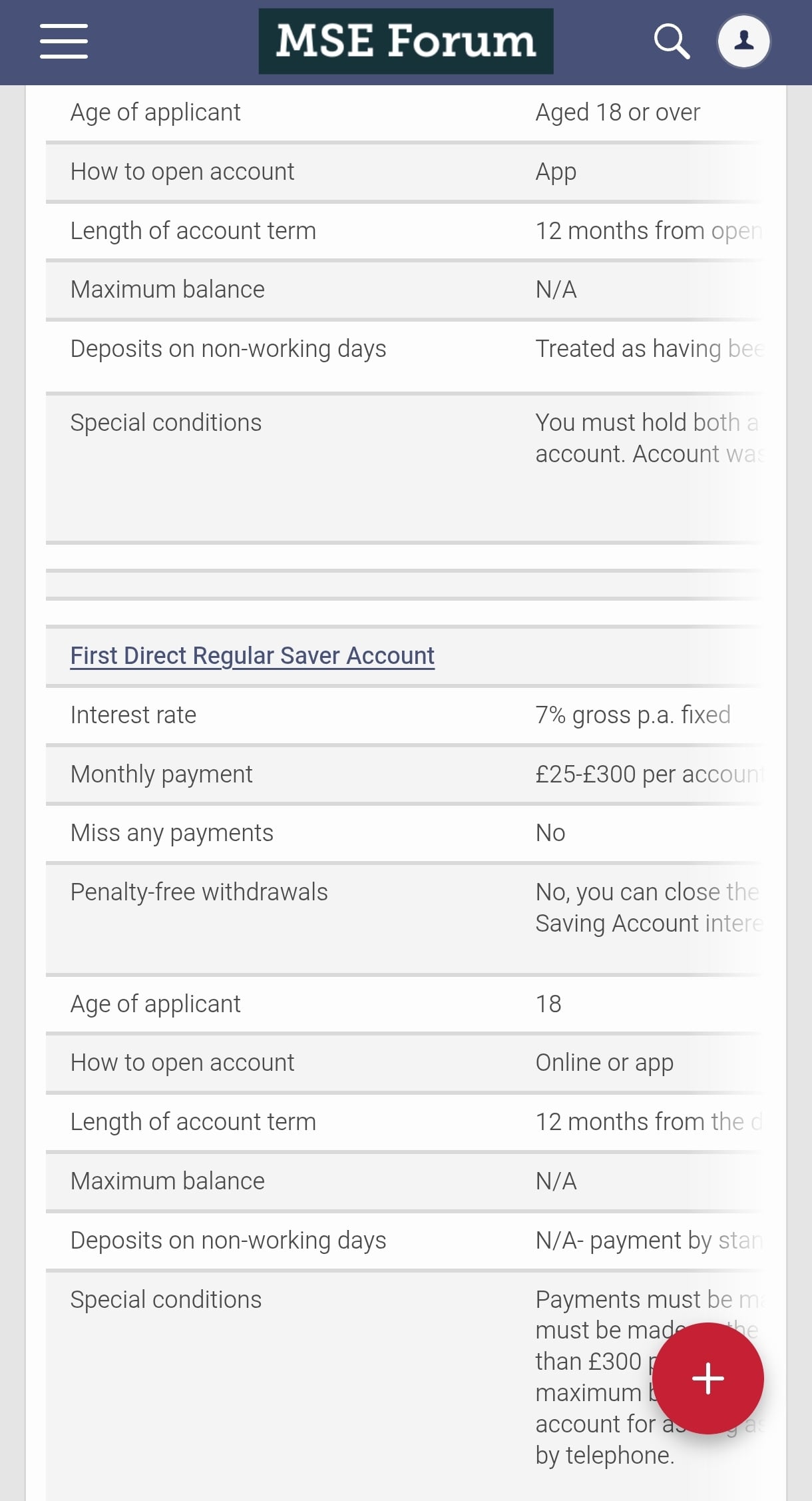
Task: Open the hamburger navigation menu
Action: pos(64,41)
